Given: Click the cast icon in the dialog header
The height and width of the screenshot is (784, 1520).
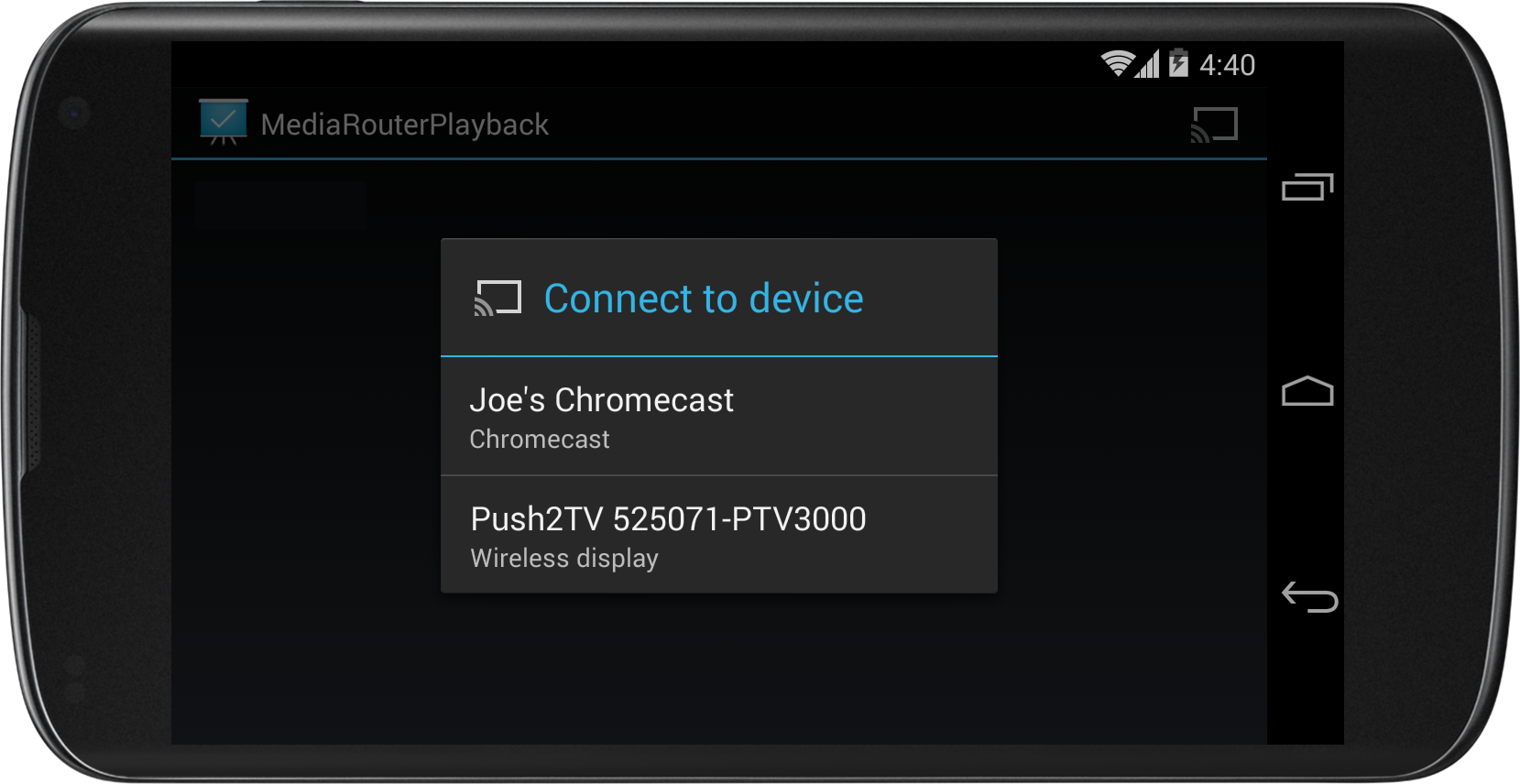Looking at the screenshot, I should (x=498, y=299).
